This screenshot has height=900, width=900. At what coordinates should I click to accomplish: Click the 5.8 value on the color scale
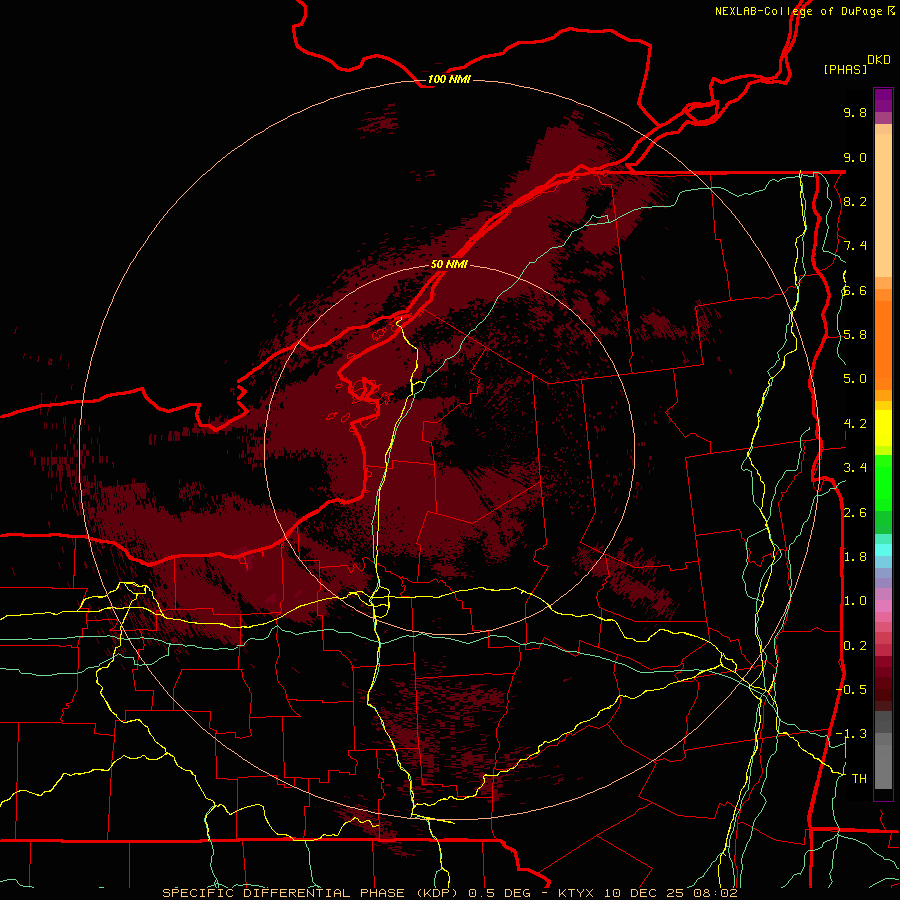point(855,335)
